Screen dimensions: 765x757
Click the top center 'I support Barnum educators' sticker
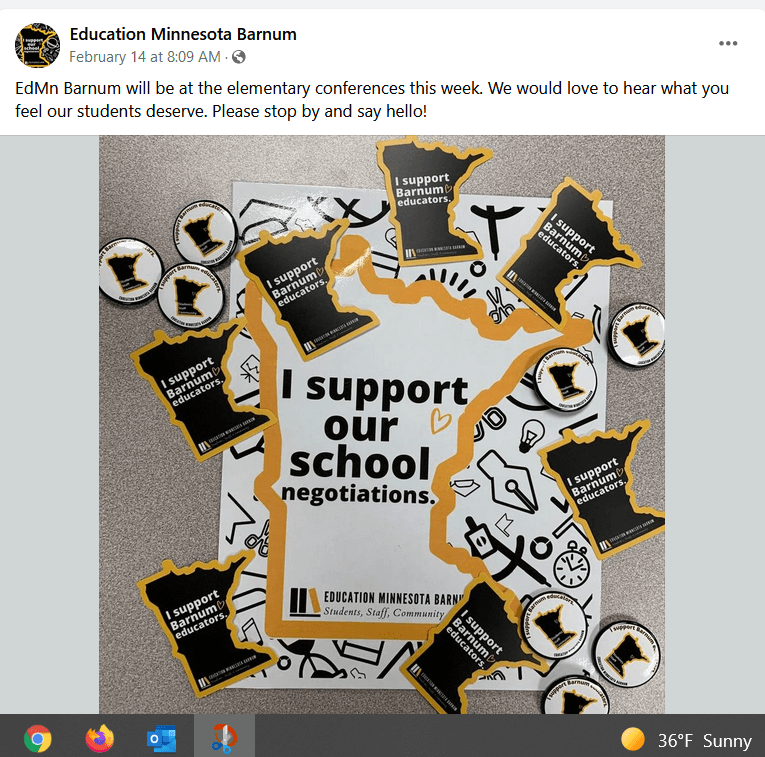429,200
